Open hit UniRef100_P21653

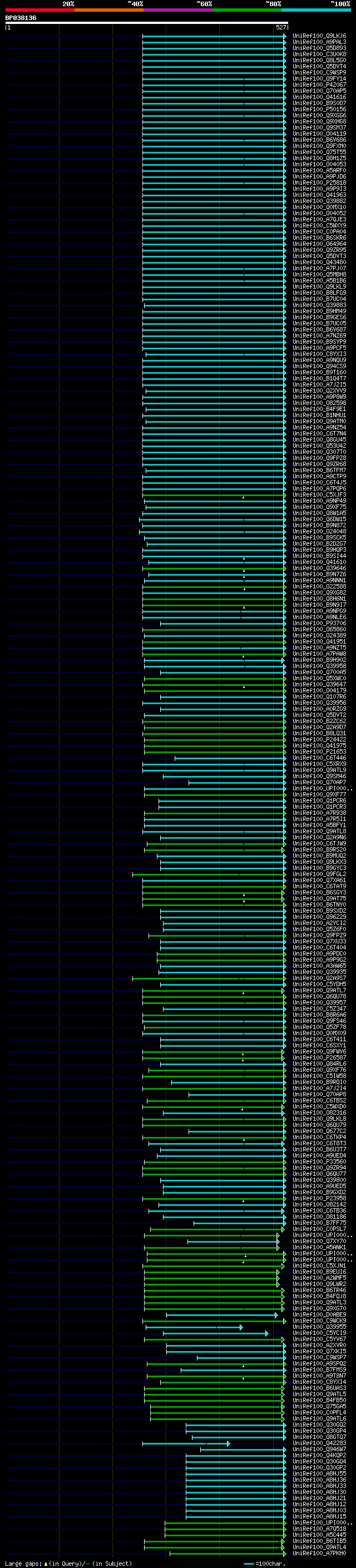pos(319,752)
